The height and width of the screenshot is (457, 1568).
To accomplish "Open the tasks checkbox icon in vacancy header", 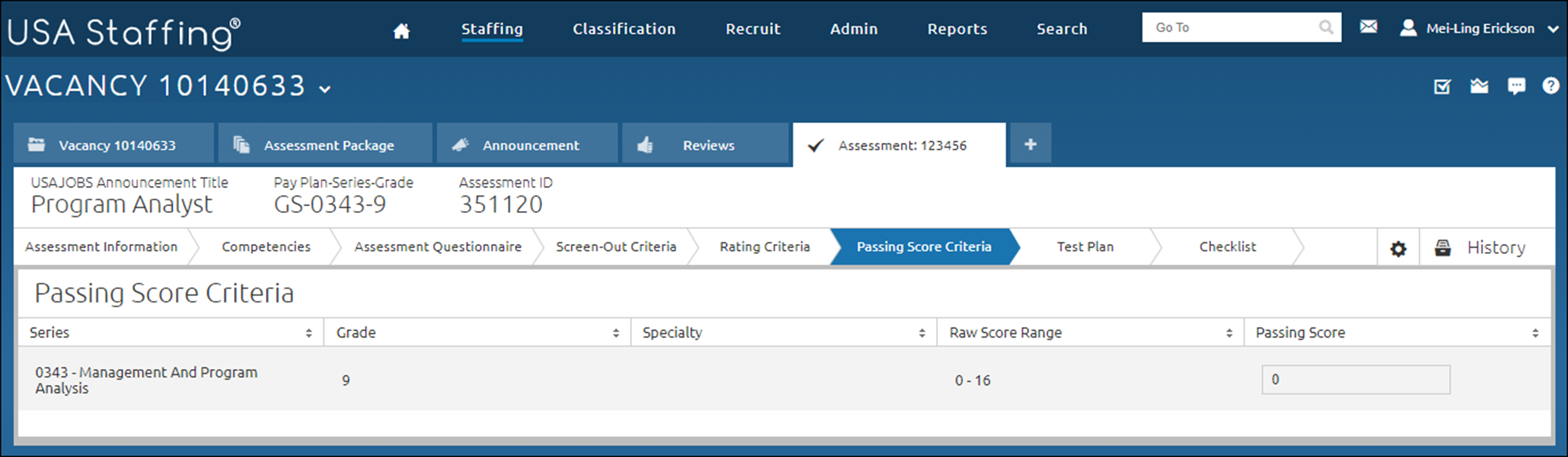I will click(1442, 86).
